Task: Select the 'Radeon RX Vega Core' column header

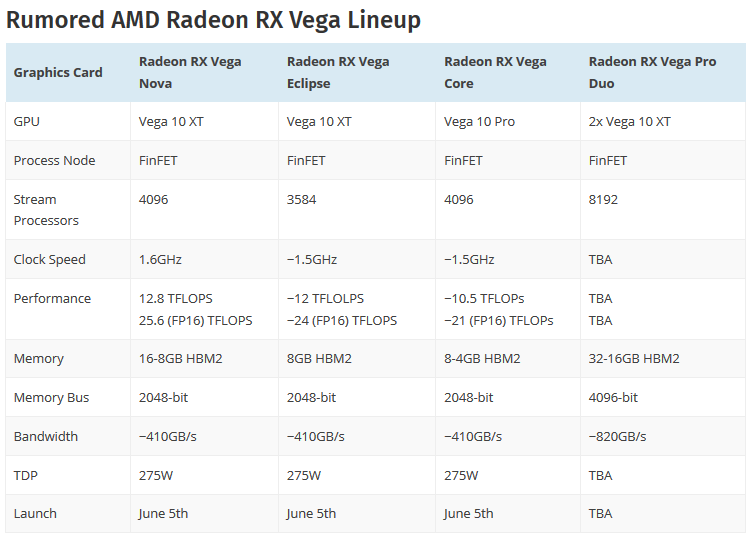Action: (x=495, y=72)
